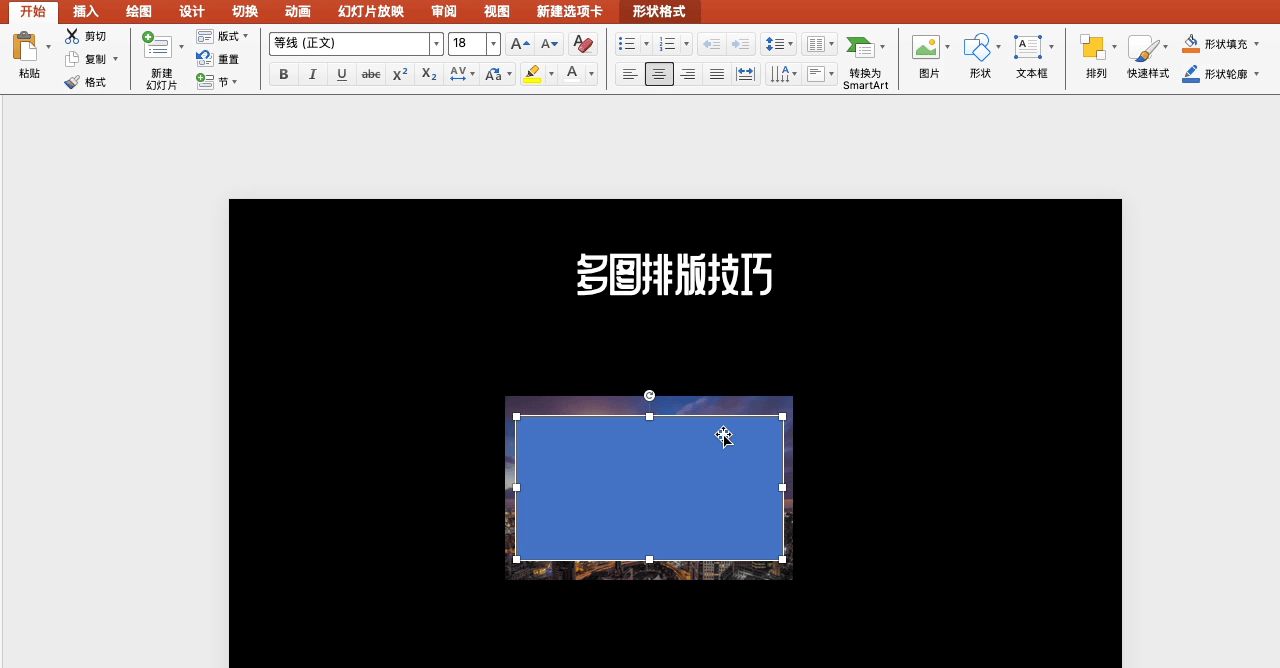Open the 形状 shapes gallery icon

coord(976,48)
